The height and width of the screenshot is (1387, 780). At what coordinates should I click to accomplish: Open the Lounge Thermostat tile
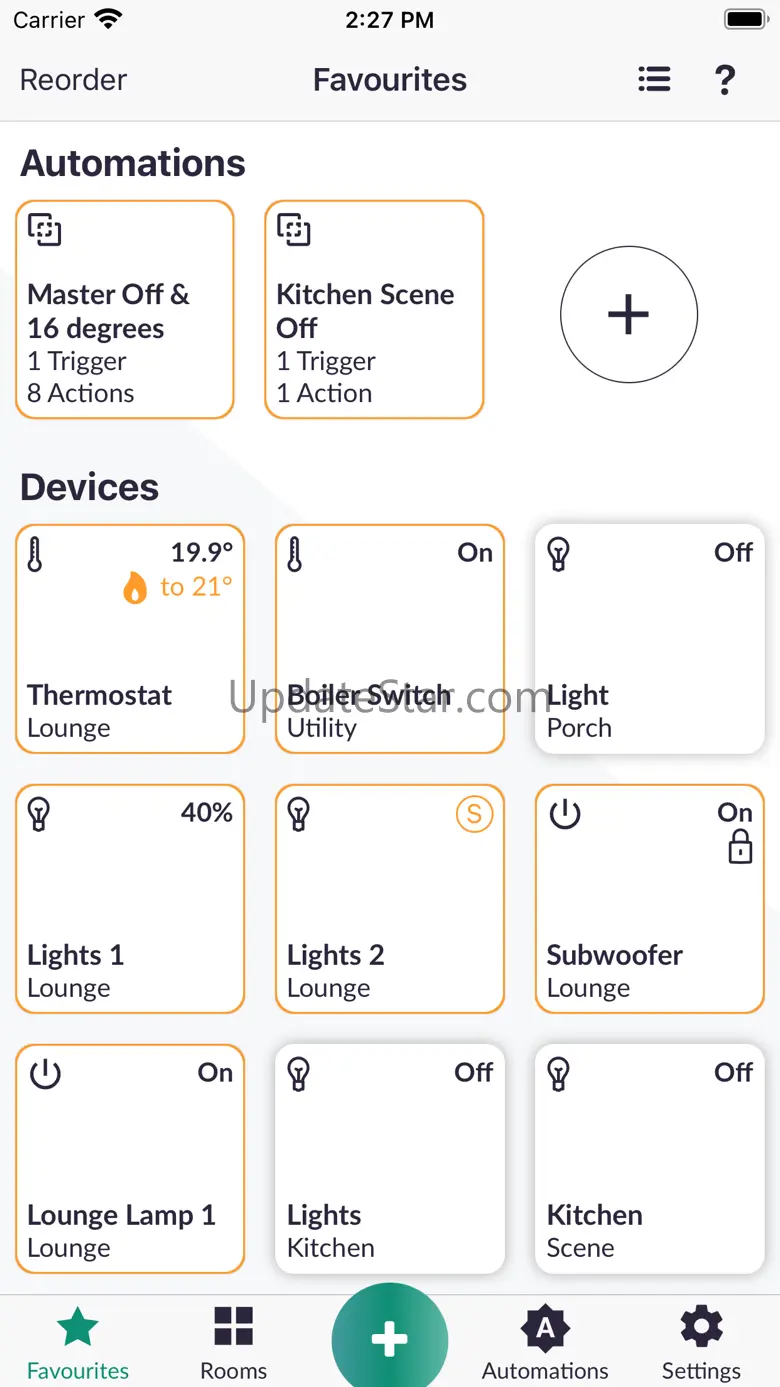[x=130, y=639]
